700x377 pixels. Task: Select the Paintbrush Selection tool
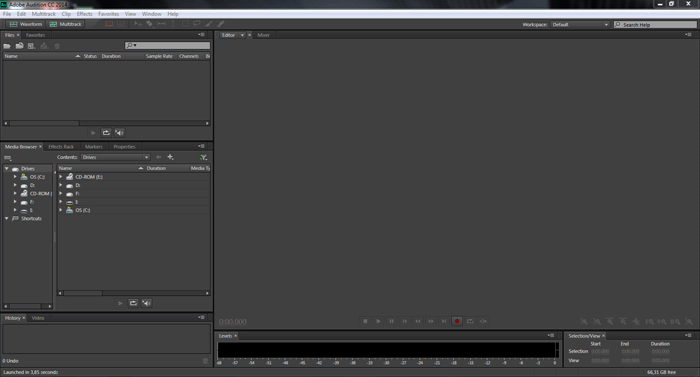click(x=208, y=24)
